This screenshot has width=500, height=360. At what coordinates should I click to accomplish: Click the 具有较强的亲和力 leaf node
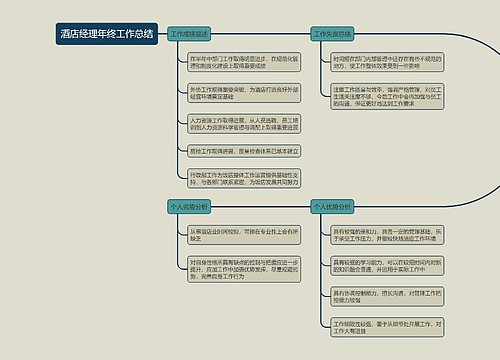tap(387, 235)
